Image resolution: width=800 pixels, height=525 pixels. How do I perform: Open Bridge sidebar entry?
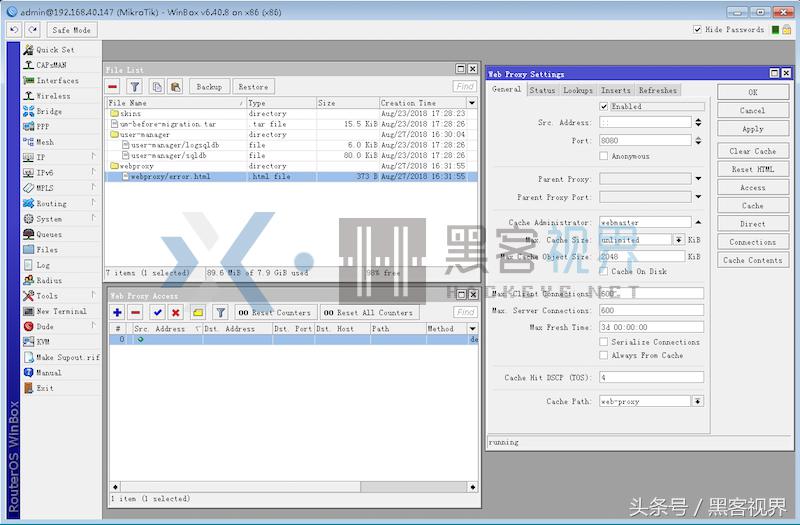click(x=49, y=111)
